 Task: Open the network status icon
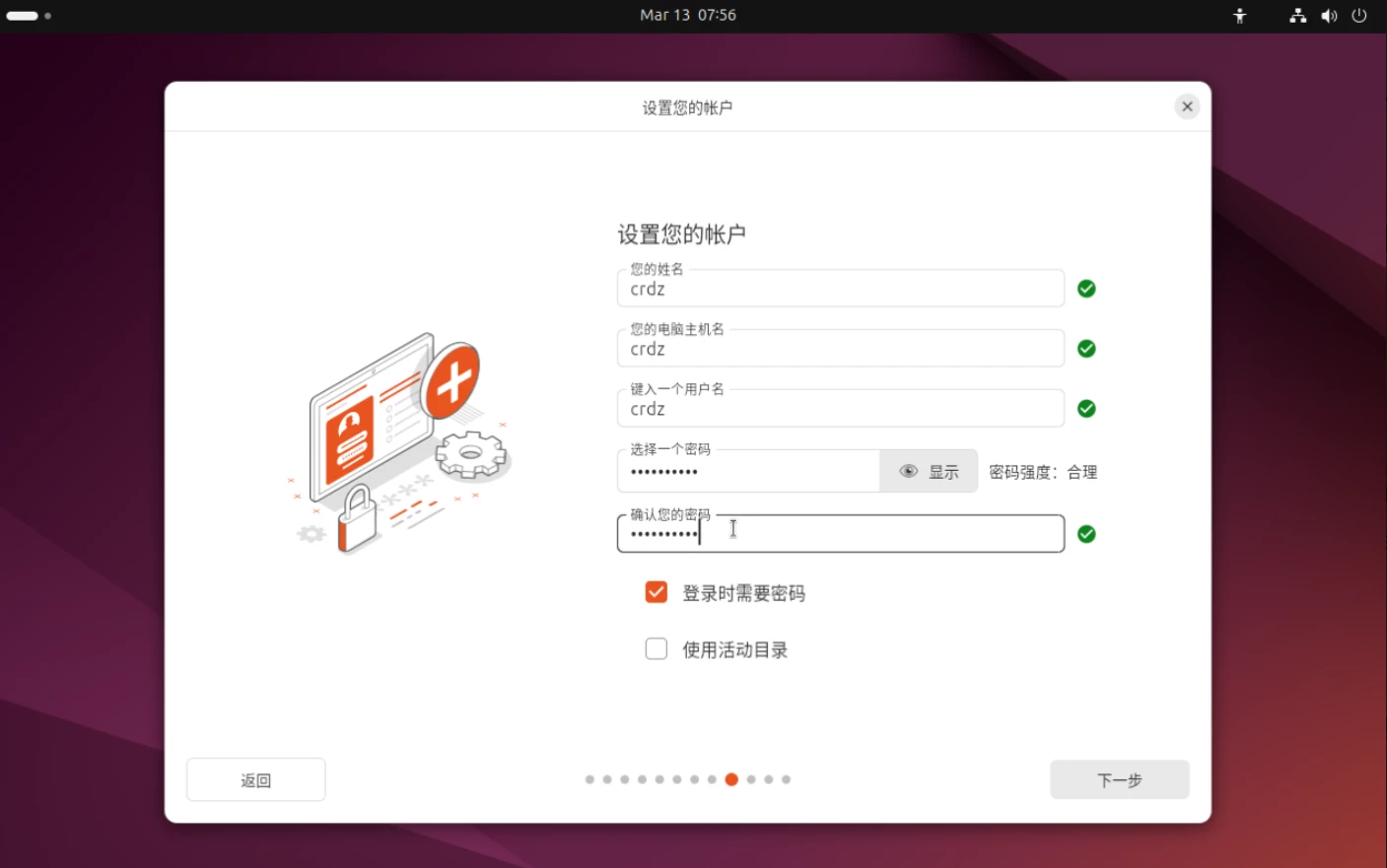pyautogui.click(x=1297, y=16)
